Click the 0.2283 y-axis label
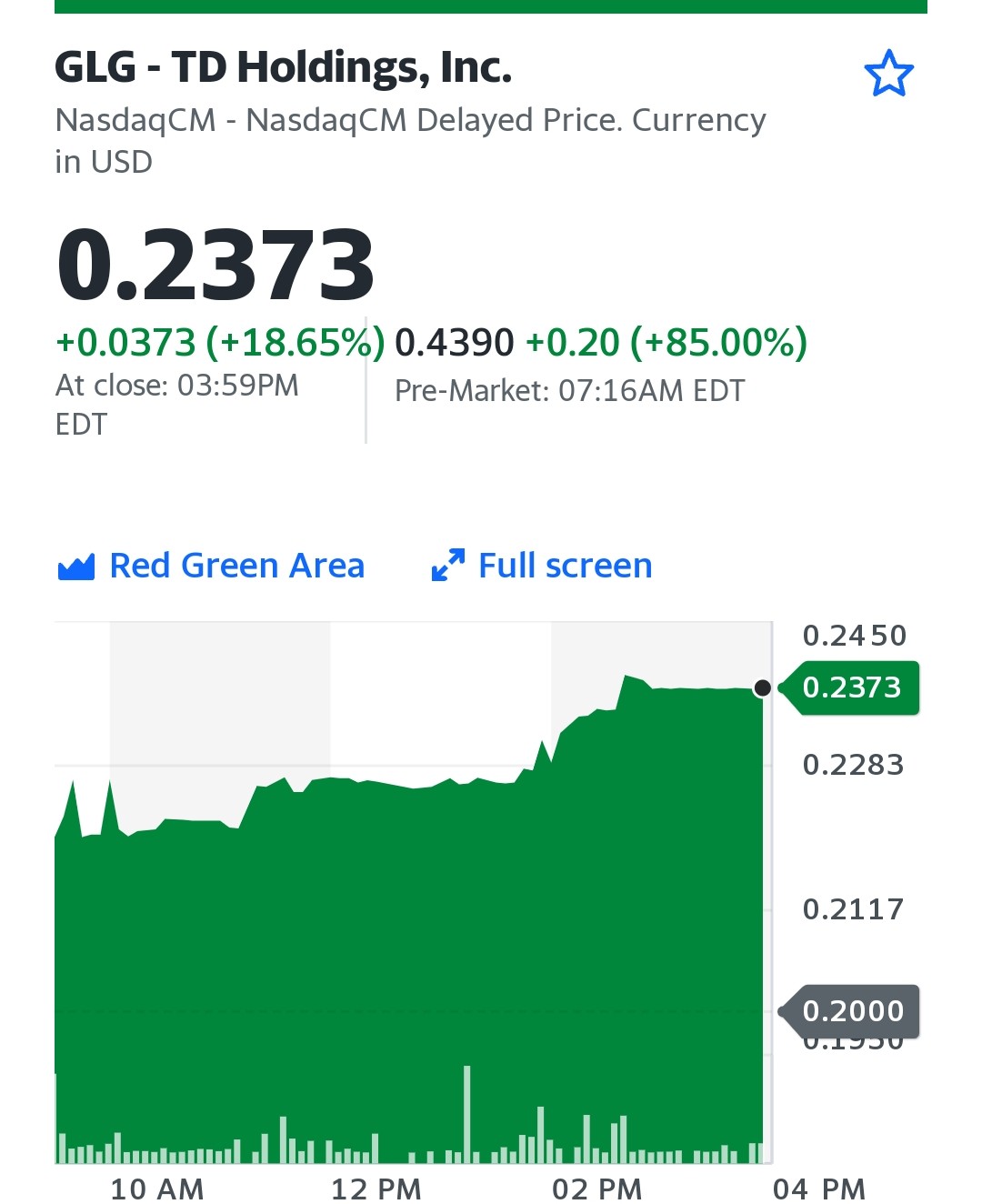This screenshot has height=1204, width=982. click(854, 765)
